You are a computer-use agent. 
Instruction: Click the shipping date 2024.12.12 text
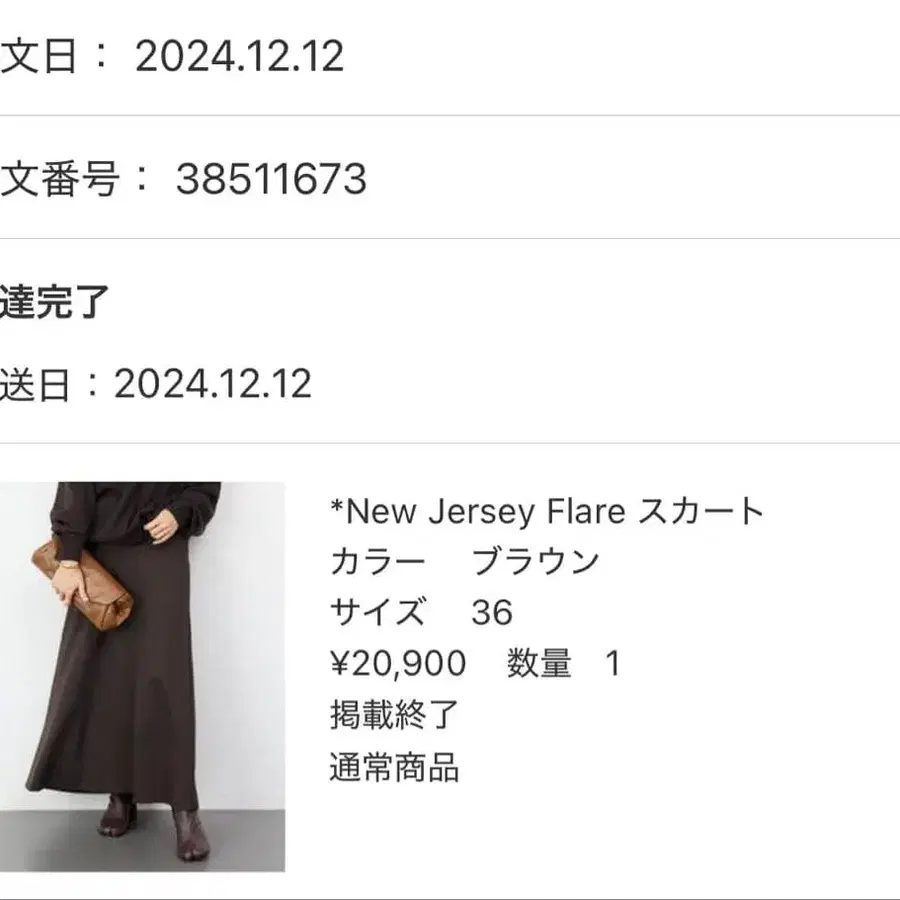(x=212, y=383)
